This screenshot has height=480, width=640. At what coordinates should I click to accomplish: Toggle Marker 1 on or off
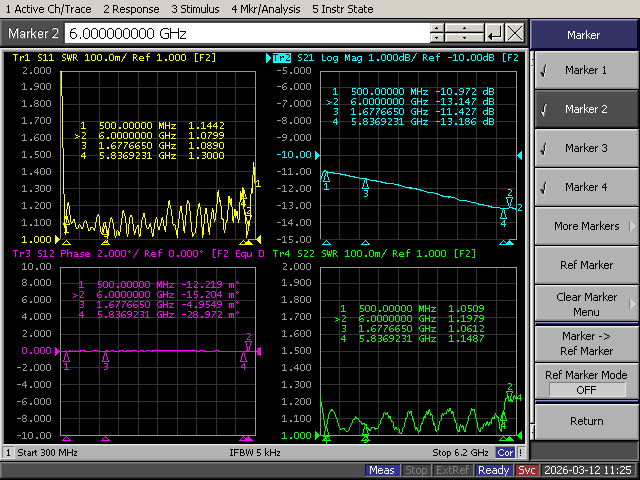pyautogui.click(x=585, y=71)
